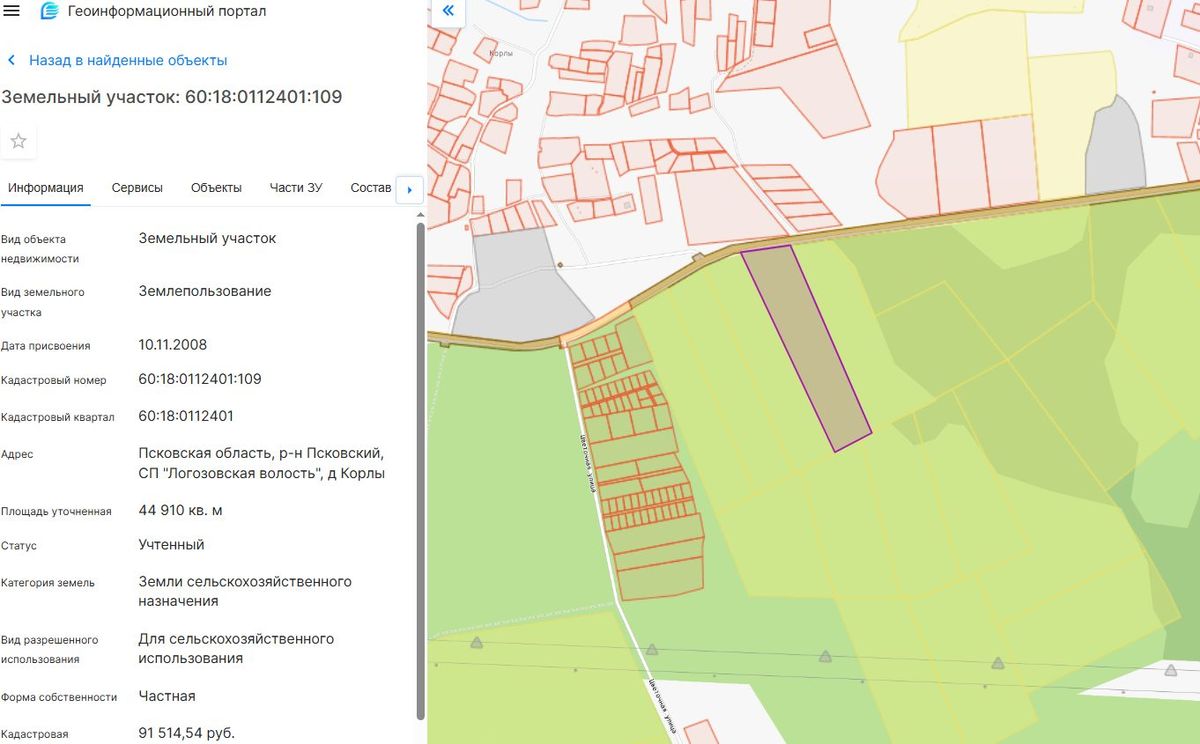Click the Дата присвоения field label
This screenshot has height=744, width=1200.
click(46, 346)
